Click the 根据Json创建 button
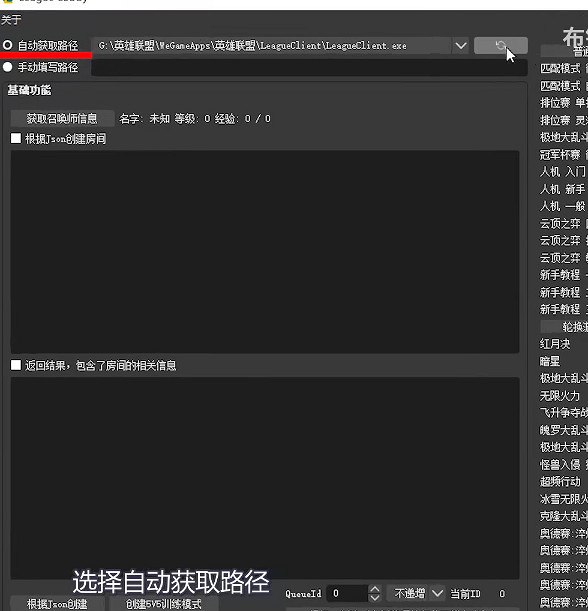 pos(57,604)
